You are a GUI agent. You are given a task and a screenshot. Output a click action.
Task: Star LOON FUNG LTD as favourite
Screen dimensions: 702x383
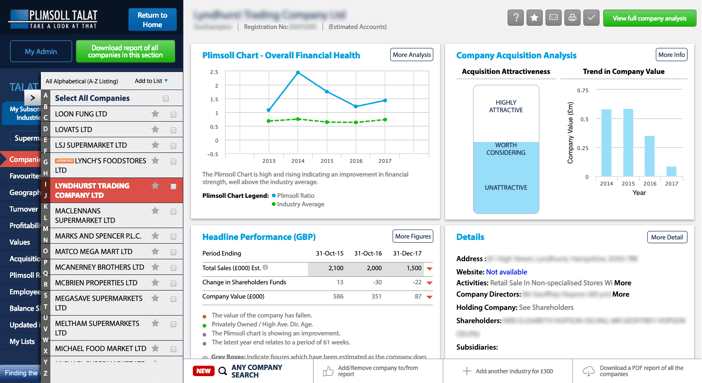[155, 114]
